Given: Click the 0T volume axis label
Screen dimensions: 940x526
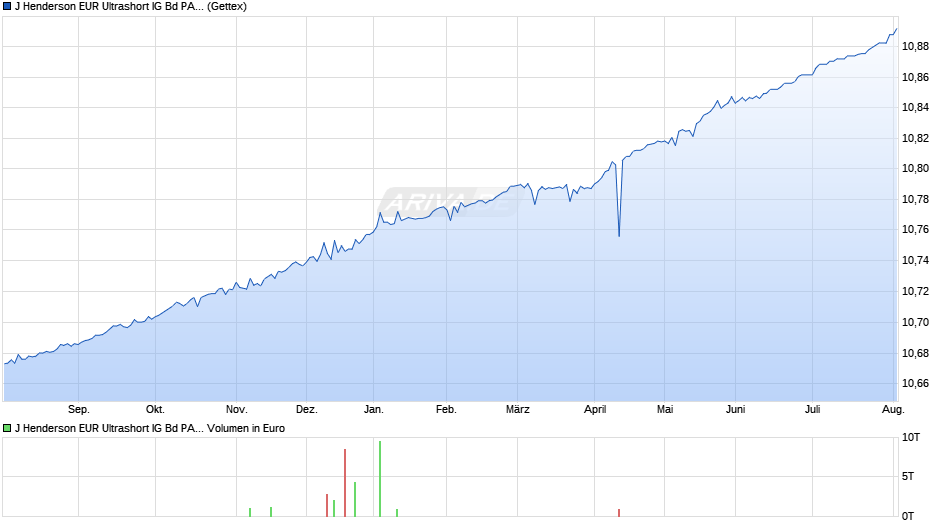Looking at the screenshot, I should point(908,516).
